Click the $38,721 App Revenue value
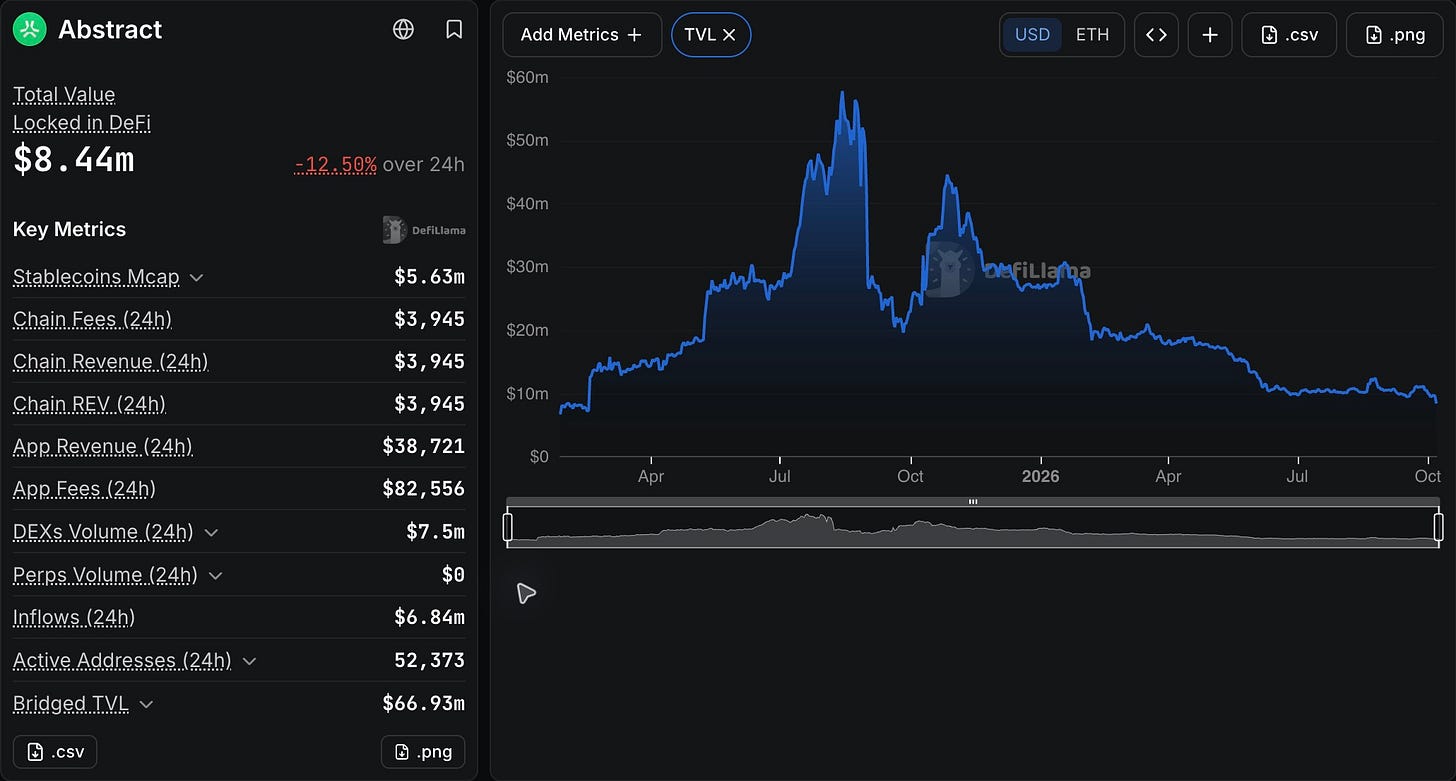 424,447
